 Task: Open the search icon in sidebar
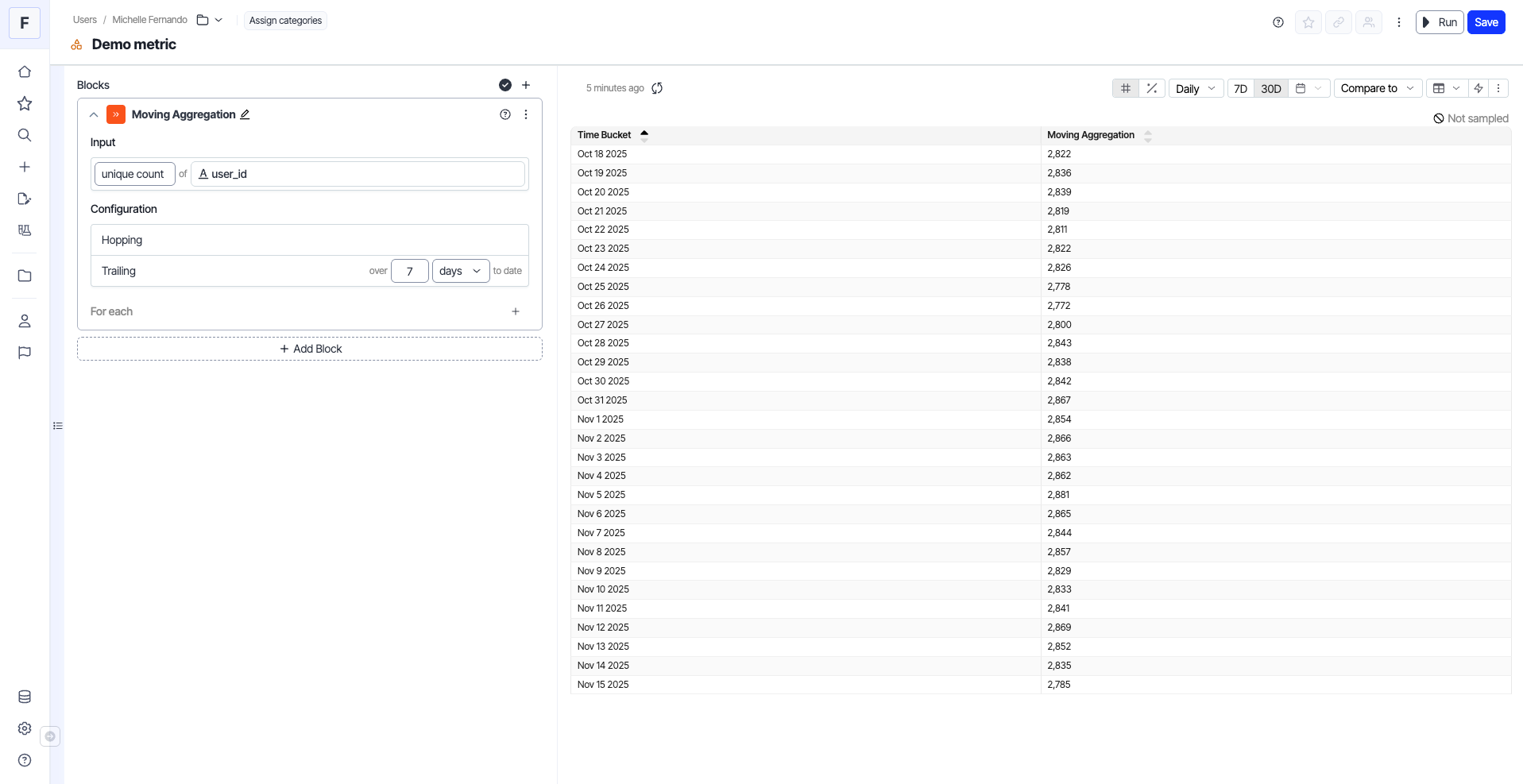[x=25, y=135]
